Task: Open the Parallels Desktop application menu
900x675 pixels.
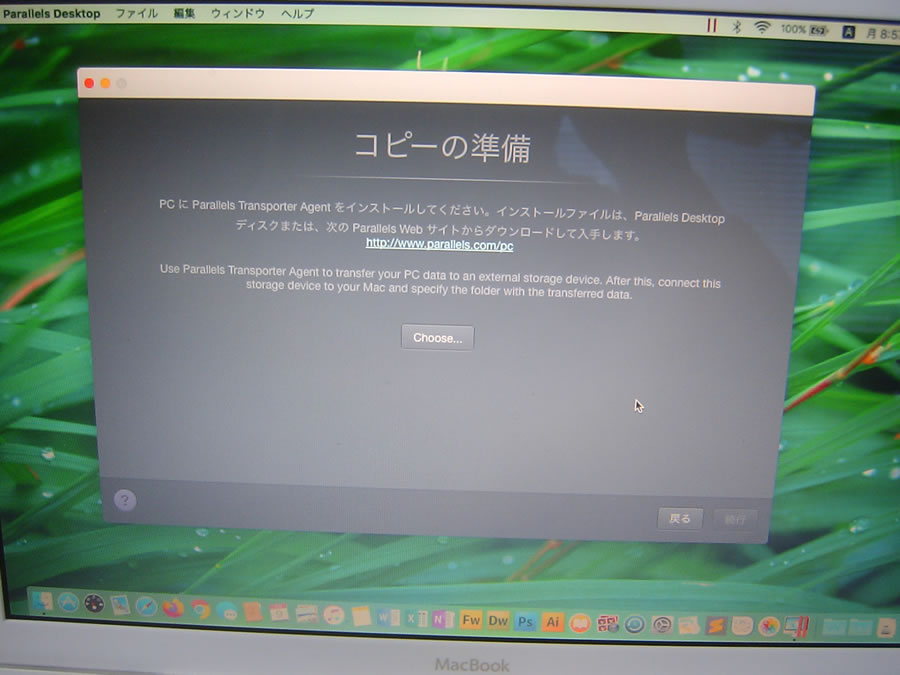Action: click(52, 14)
